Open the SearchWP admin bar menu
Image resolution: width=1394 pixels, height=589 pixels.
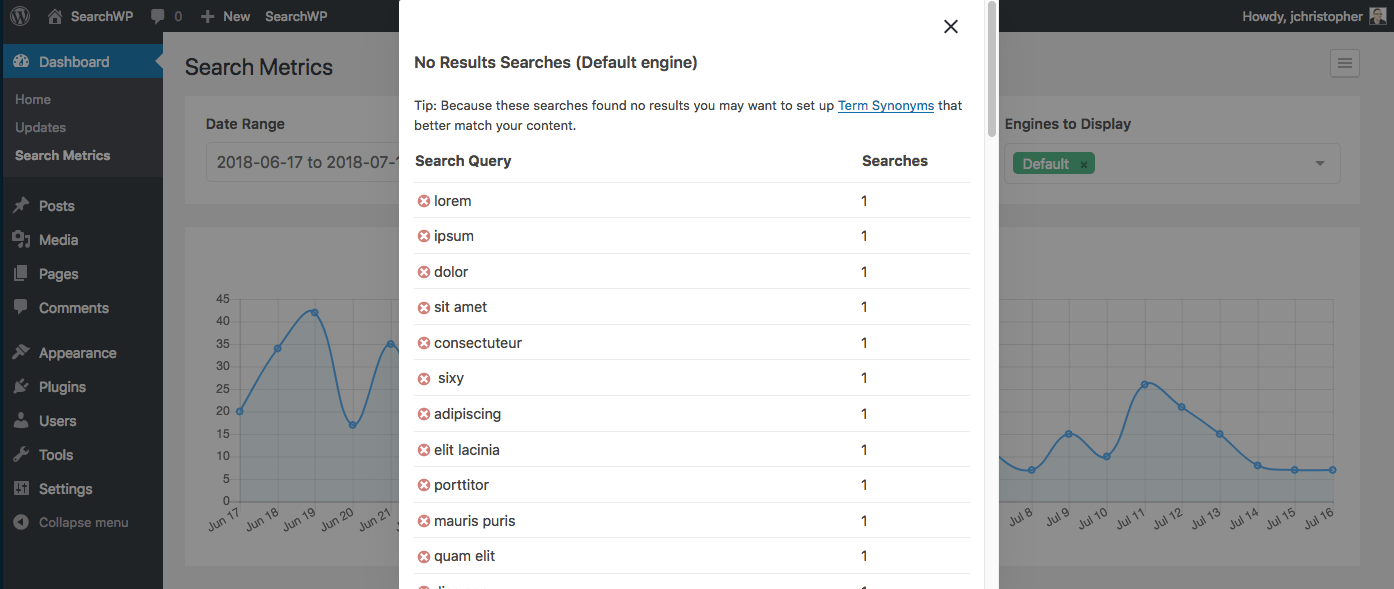(x=295, y=16)
